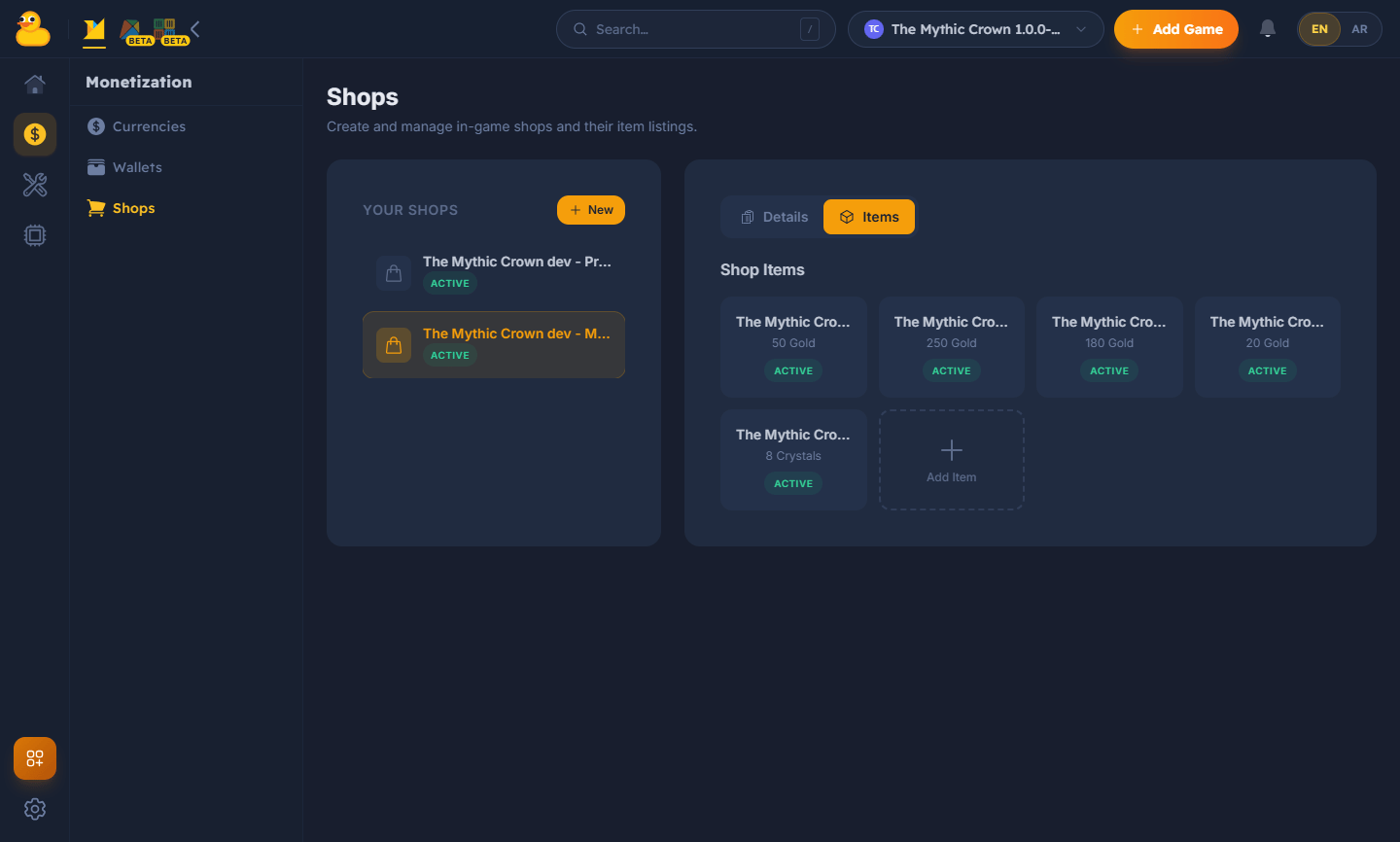Open the 250 Gold shop item
This screenshot has height=842, width=1400.
952,347
